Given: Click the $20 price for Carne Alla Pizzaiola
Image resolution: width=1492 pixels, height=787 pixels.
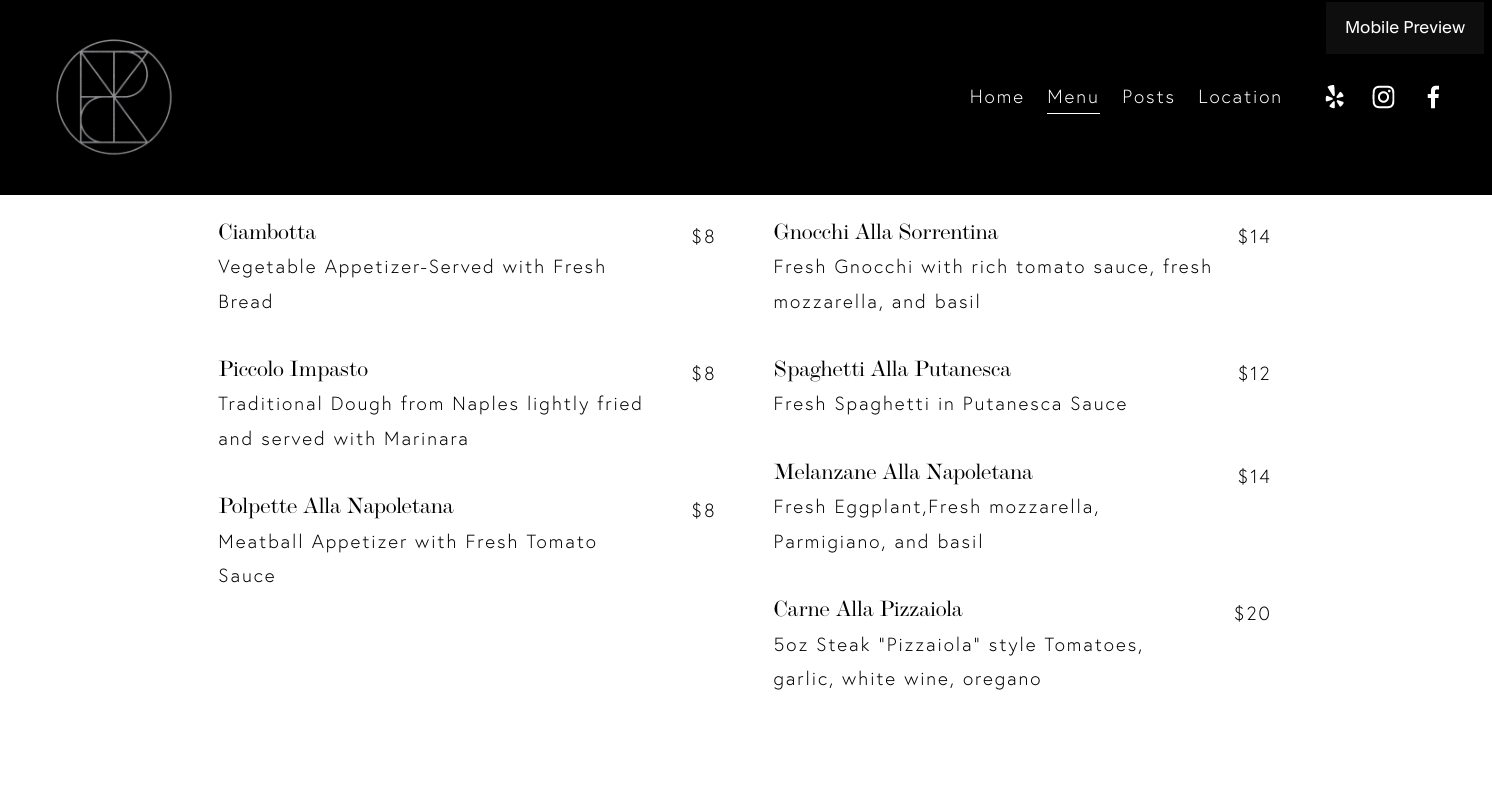Looking at the screenshot, I should tap(1252, 614).
